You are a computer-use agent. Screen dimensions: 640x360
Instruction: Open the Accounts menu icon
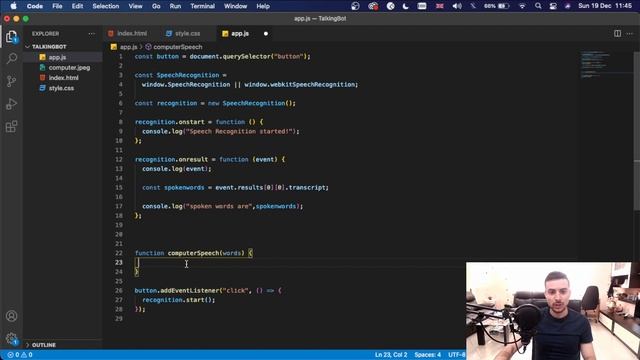pos(11,316)
